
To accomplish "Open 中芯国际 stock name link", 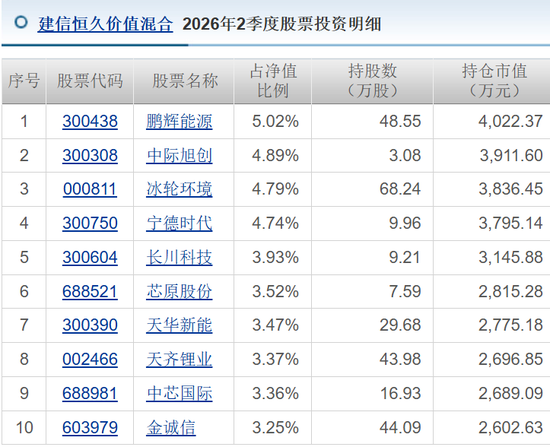I will [x=179, y=393].
